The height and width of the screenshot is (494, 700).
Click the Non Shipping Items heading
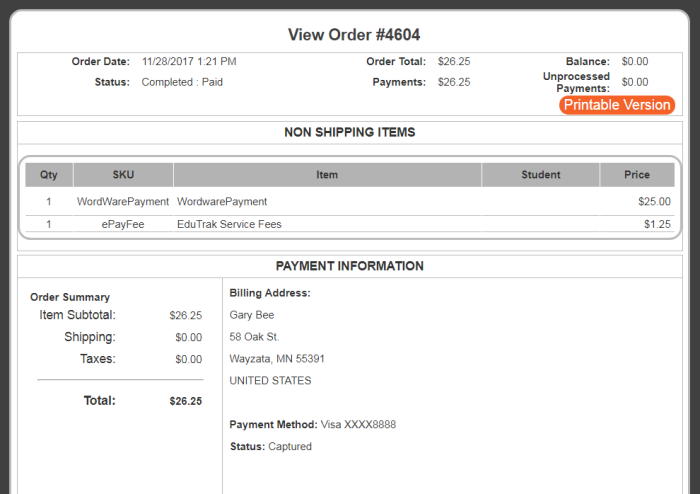350,132
